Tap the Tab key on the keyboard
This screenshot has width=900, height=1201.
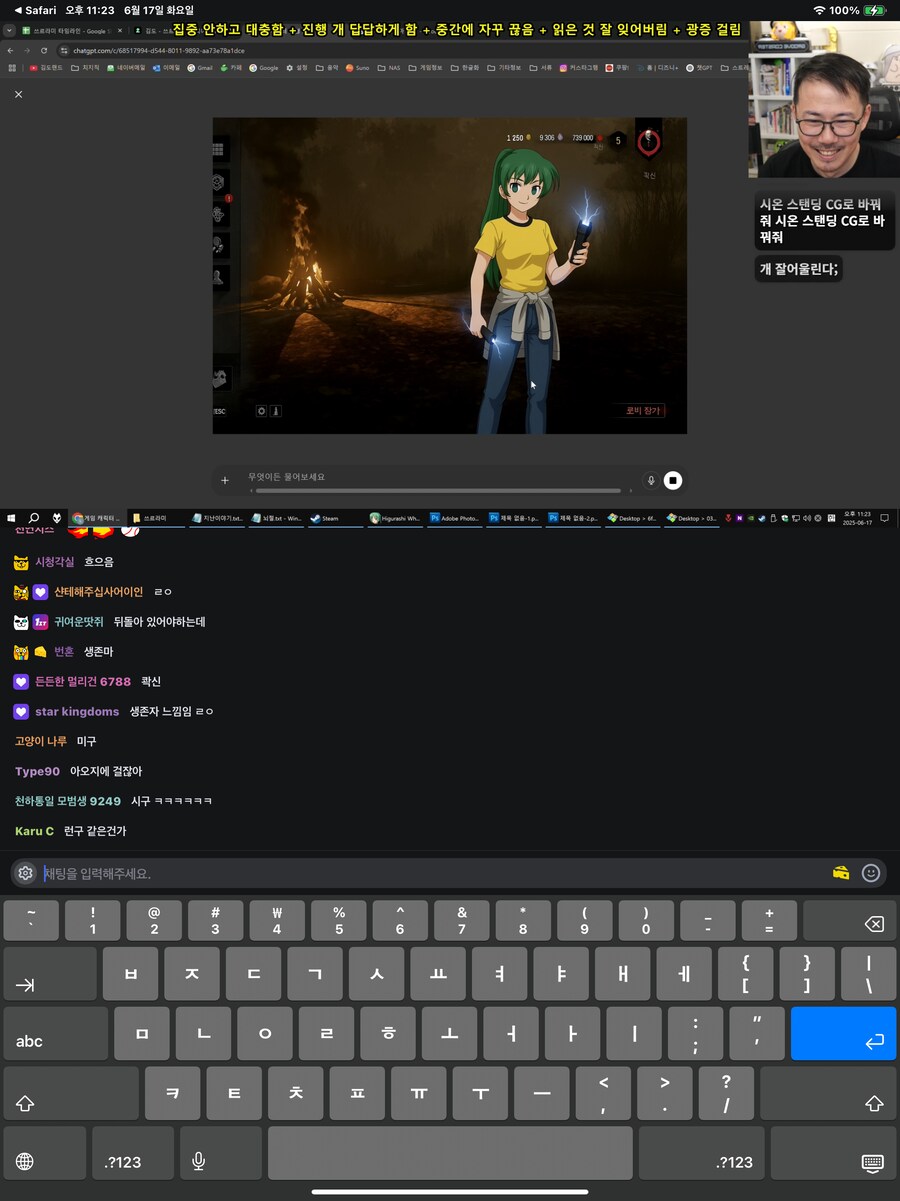click(50, 974)
